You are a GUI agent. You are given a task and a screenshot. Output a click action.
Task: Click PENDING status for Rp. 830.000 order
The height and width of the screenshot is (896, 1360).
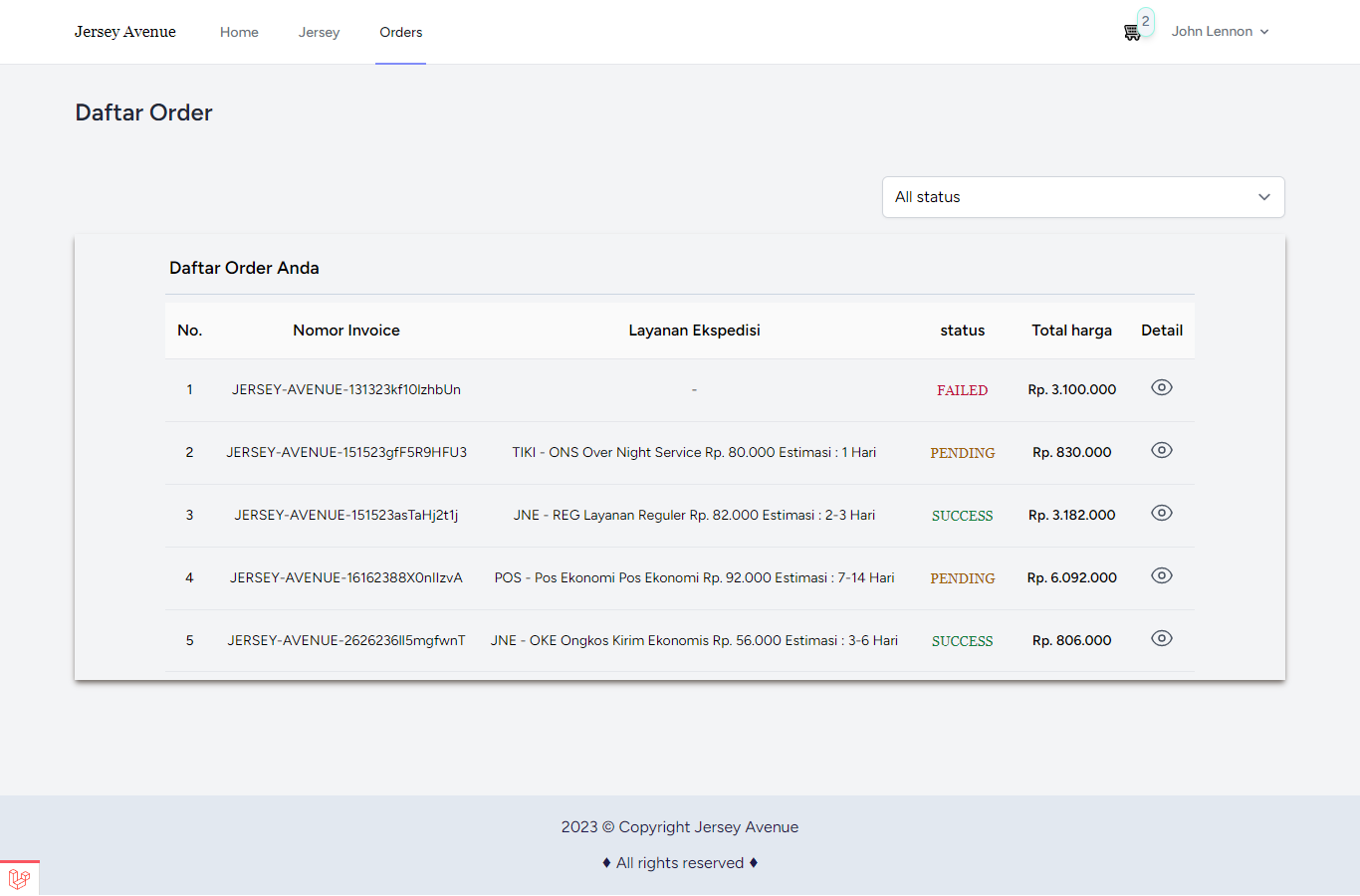point(963,453)
